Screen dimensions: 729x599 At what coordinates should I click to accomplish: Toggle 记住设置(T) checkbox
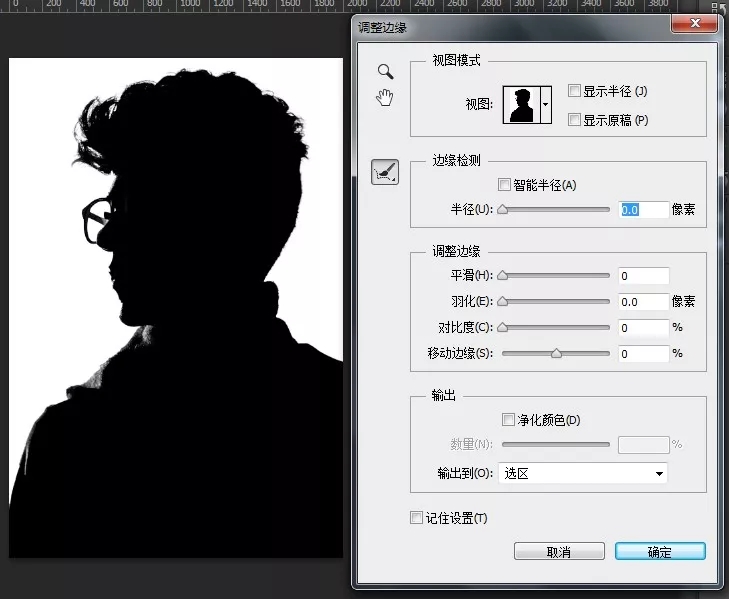pyautogui.click(x=416, y=518)
